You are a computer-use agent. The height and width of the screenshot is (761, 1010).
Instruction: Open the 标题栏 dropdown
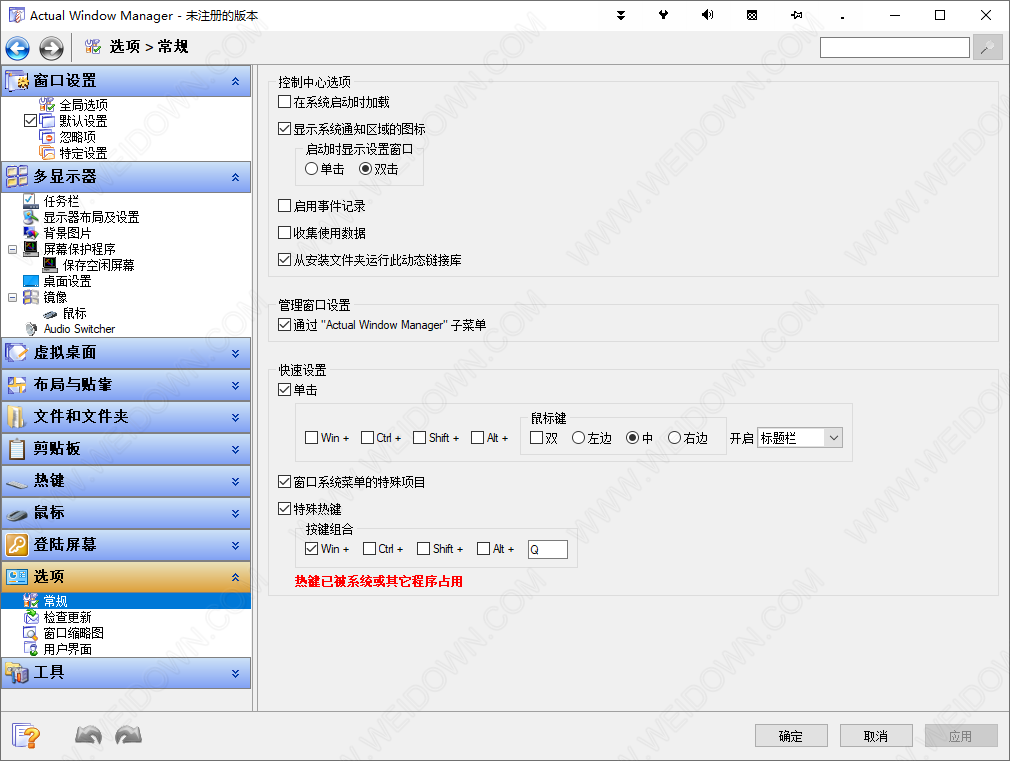[799, 438]
